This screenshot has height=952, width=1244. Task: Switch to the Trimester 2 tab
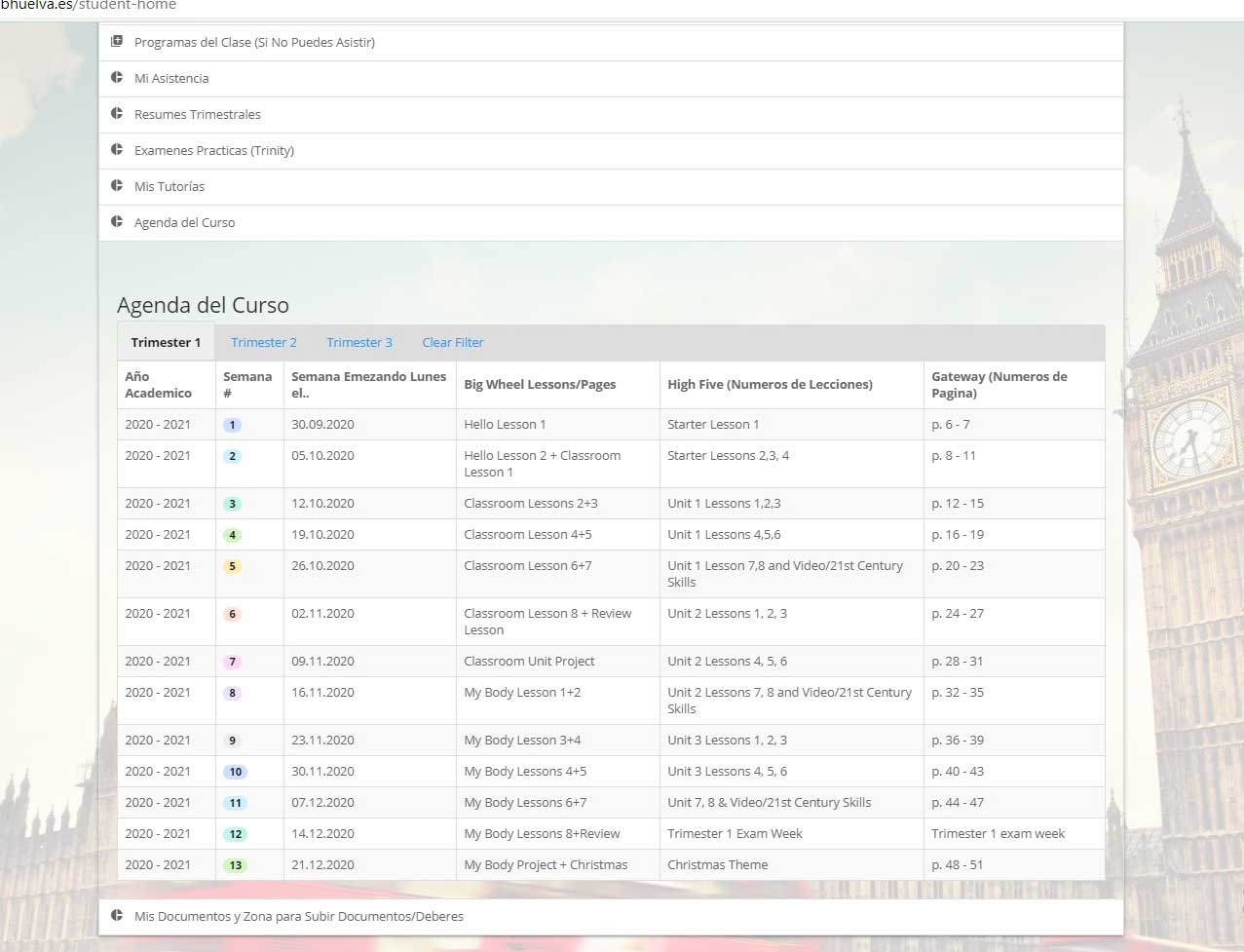tap(264, 343)
